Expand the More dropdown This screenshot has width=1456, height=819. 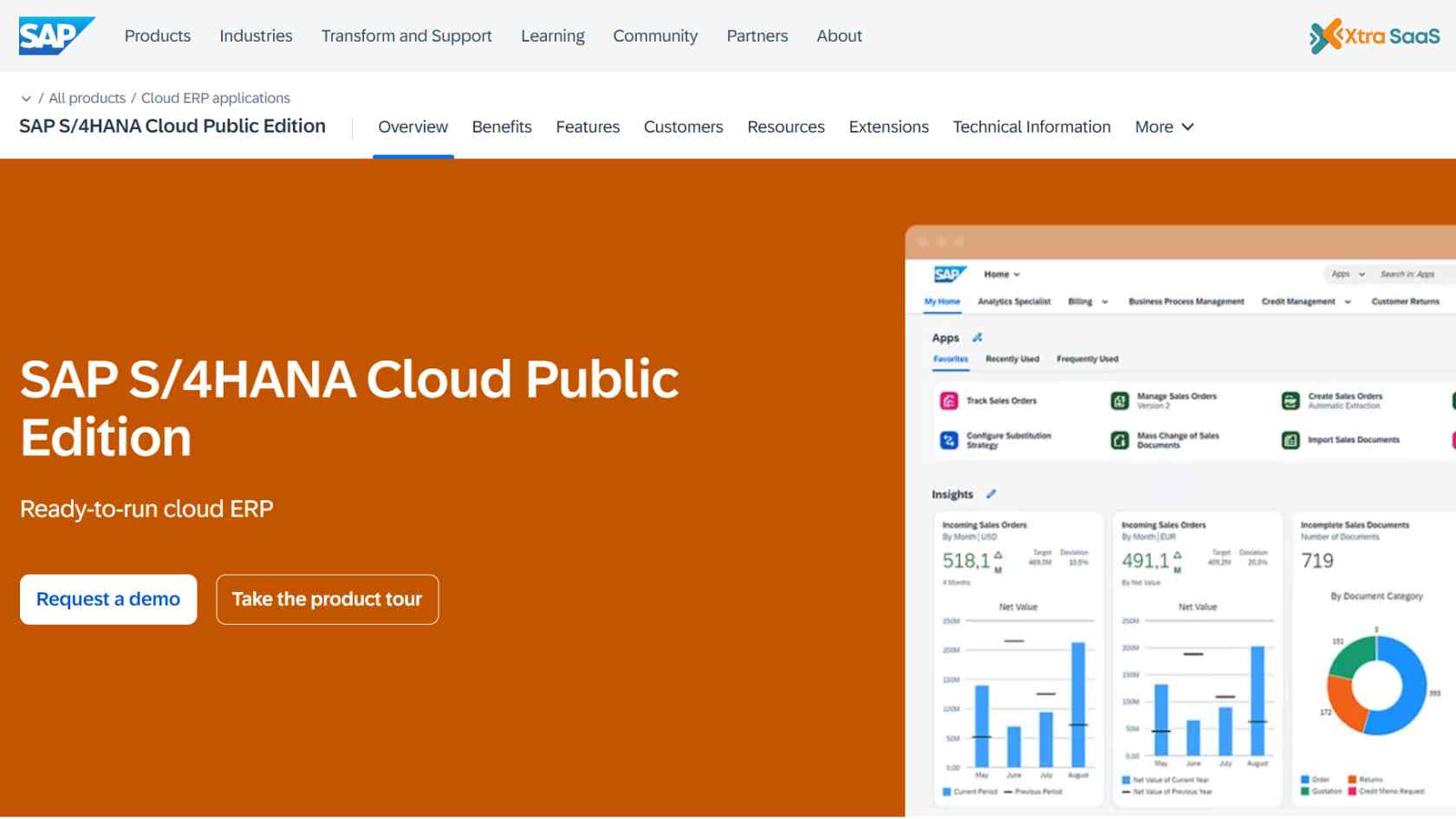click(1164, 127)
